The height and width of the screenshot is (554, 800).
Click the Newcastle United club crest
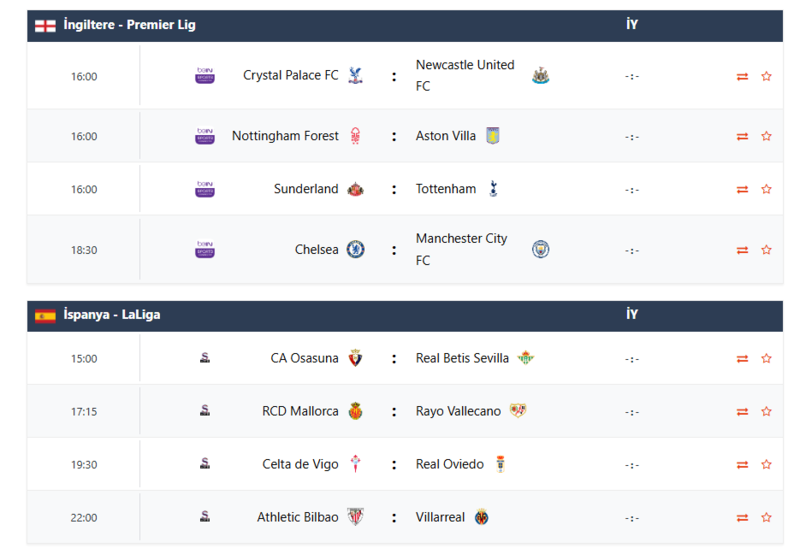541,75
